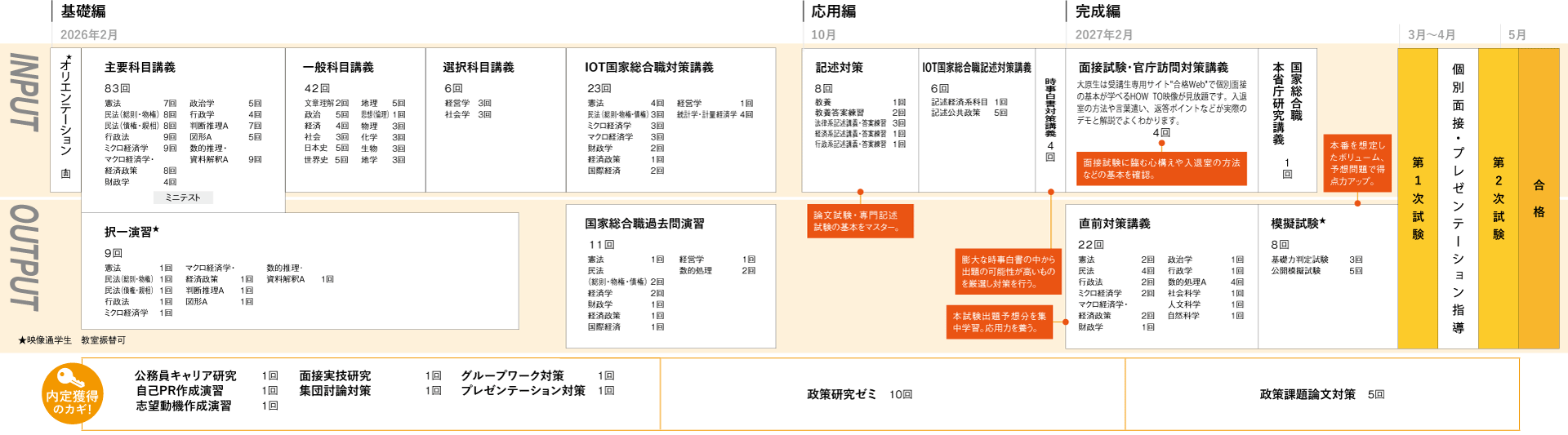The image size is (1568, 435).
Task: Click the yellow 第1次試験 bar
Action: [1418, 198]
